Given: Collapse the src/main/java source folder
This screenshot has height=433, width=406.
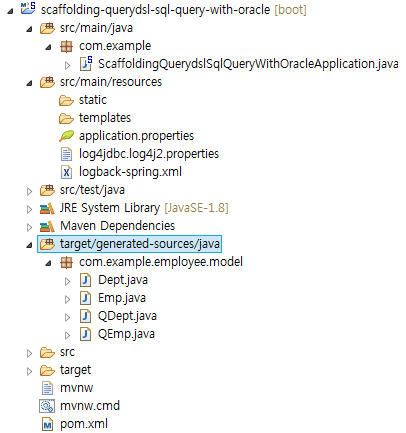Looking at the screenshot, I should tap(30, 29).
